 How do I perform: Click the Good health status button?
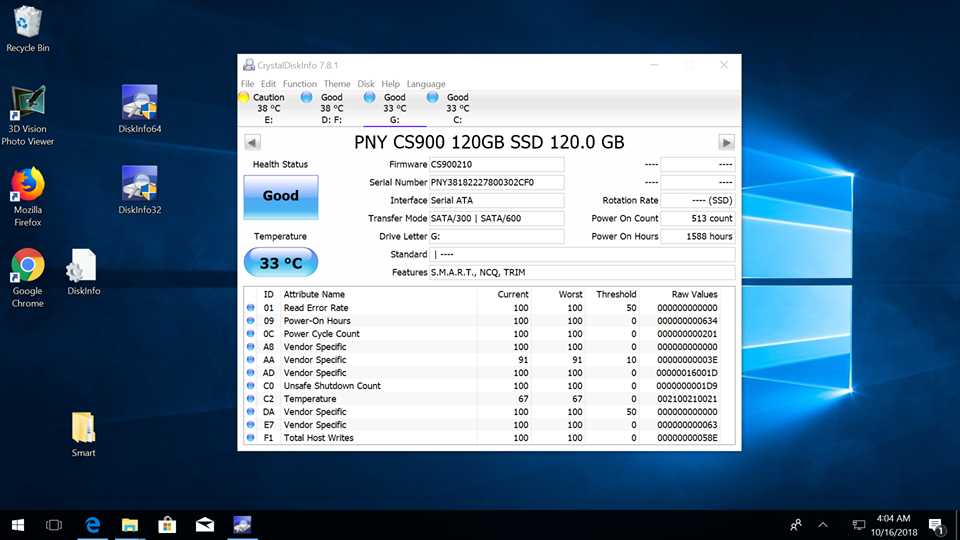[281, 197]
